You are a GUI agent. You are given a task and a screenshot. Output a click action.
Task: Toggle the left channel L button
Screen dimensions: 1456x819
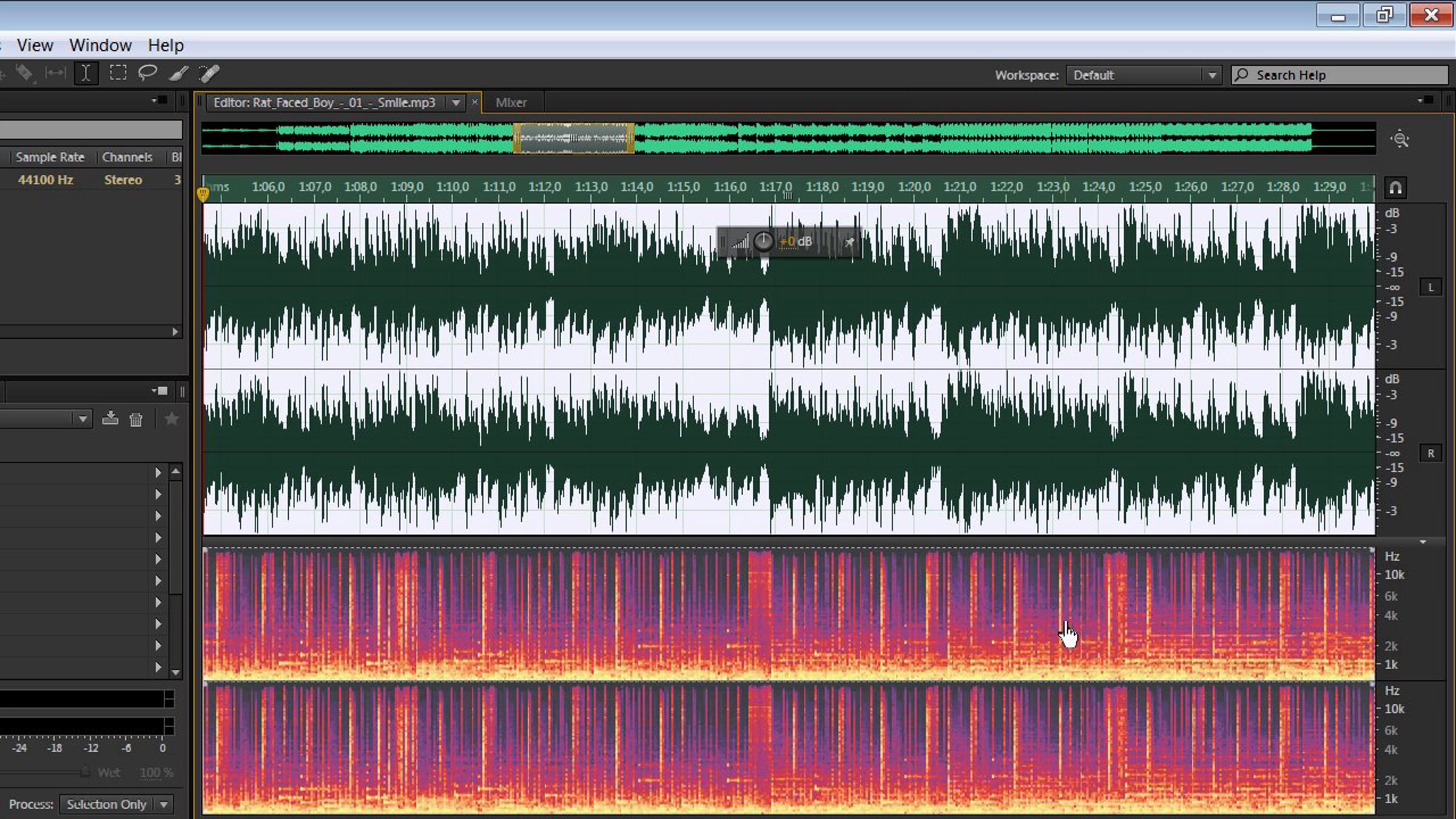[x=1431, y=288]
